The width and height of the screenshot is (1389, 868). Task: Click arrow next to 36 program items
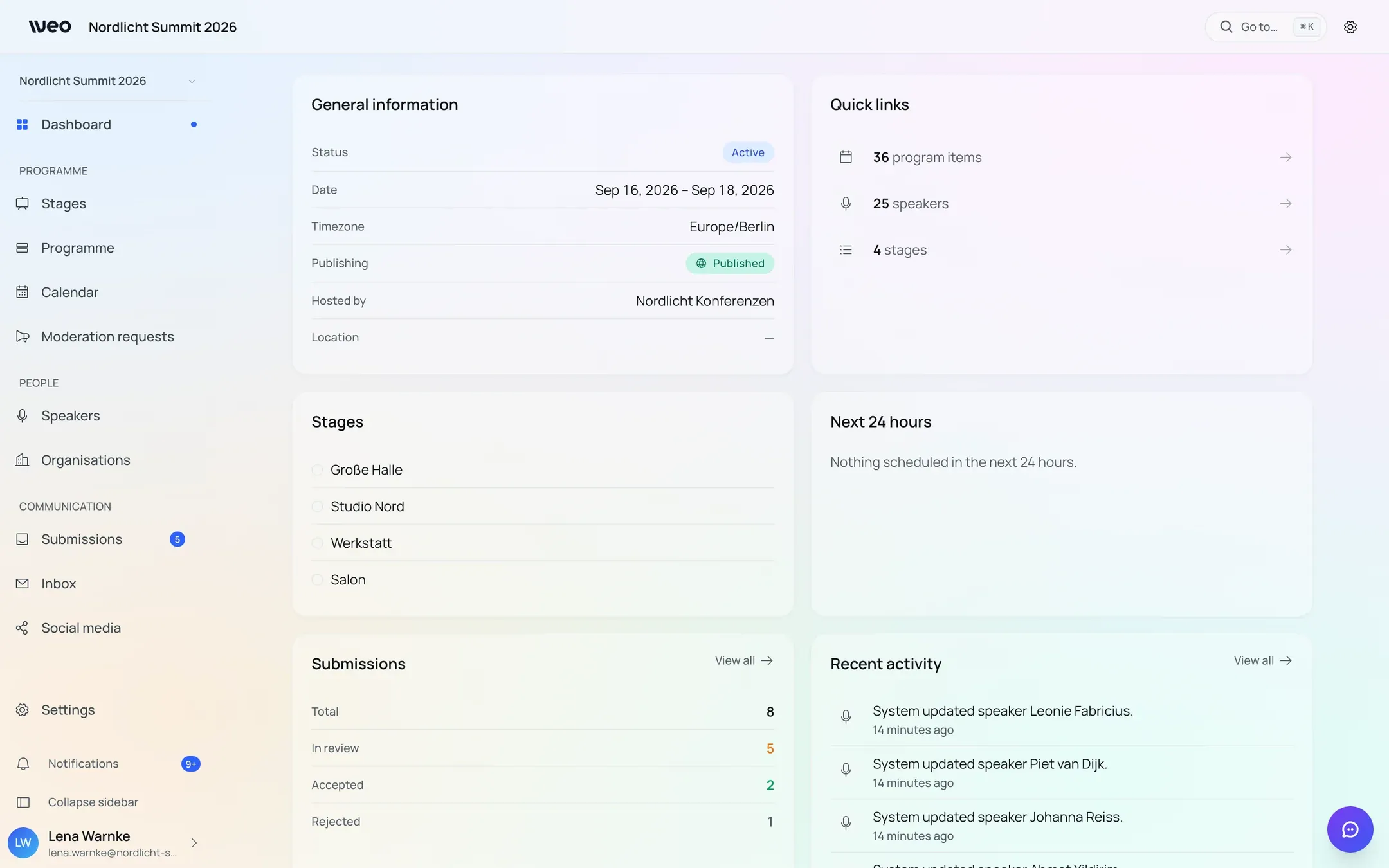click(x=1285, y=158)
